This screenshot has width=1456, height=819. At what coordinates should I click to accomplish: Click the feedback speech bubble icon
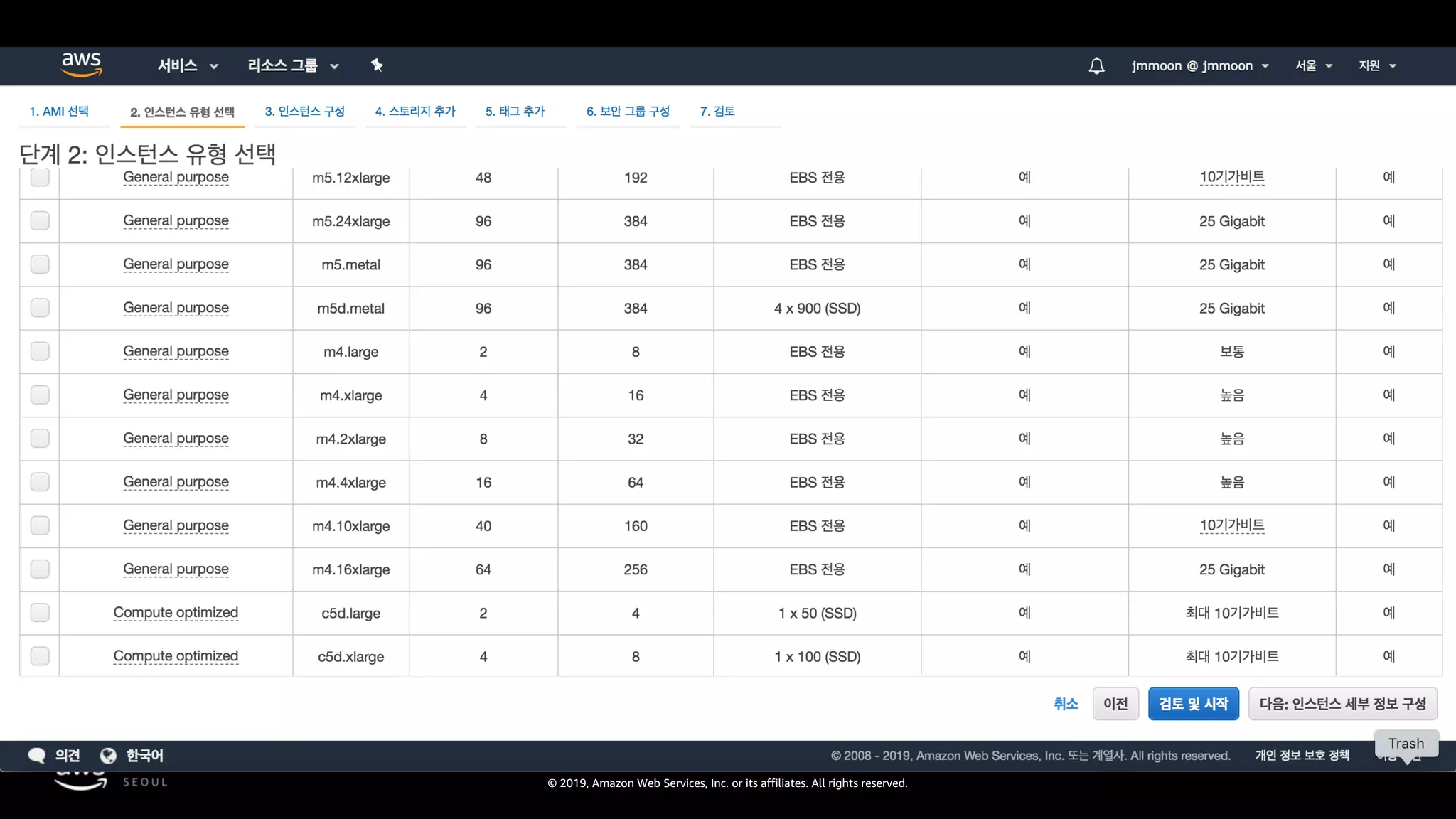pos(36,756)
